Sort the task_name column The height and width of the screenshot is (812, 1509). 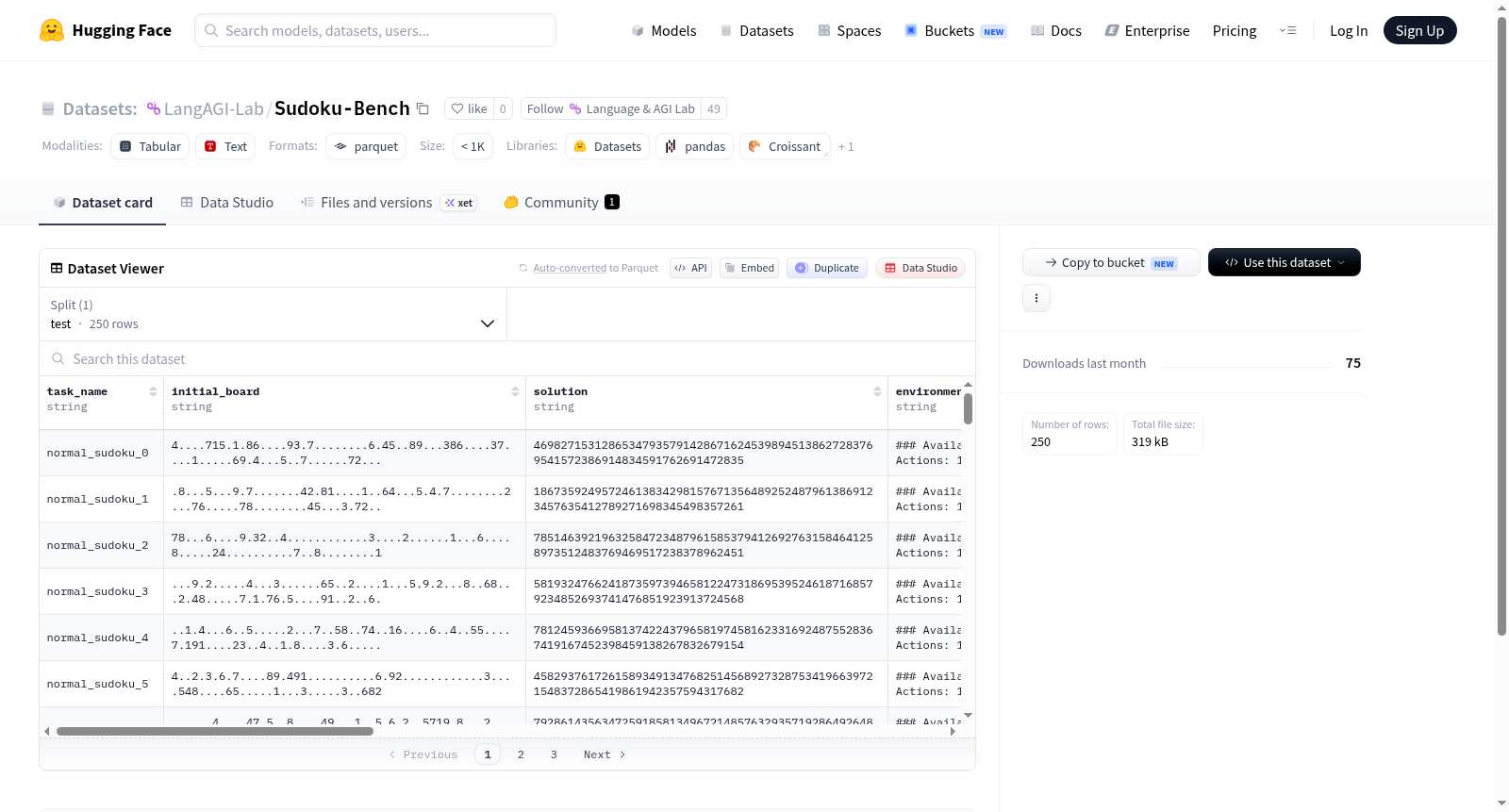point(153,391)
